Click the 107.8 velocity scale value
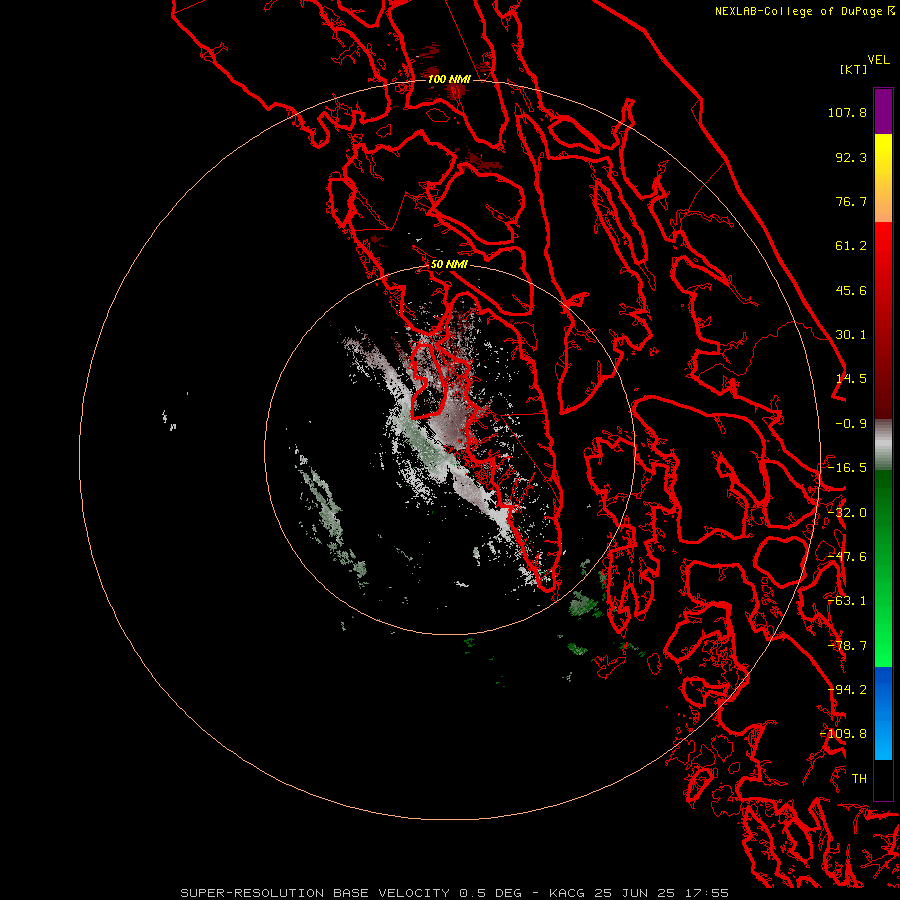The width and height of the screenshot is (900, 900). tap(847, 112)
